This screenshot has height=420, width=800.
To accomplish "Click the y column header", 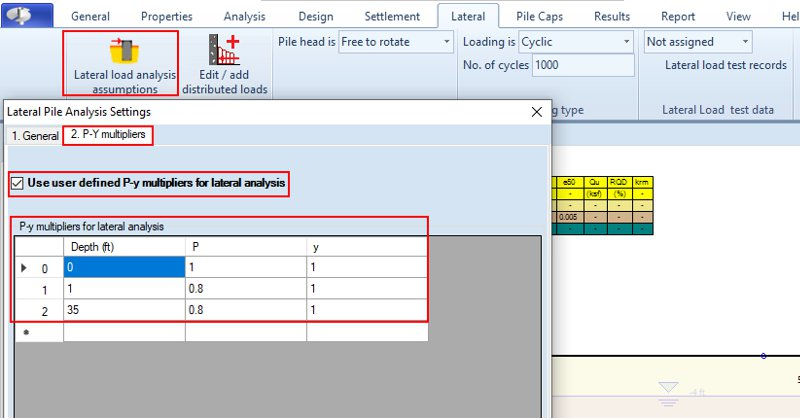I will tap(367, 246).
